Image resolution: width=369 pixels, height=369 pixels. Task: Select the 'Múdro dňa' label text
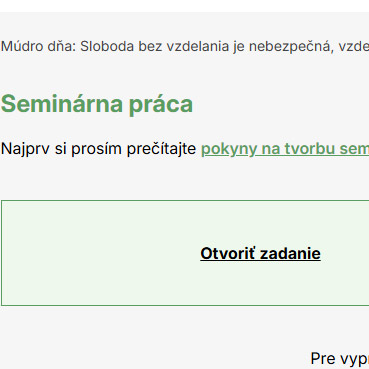click(39, 46)
